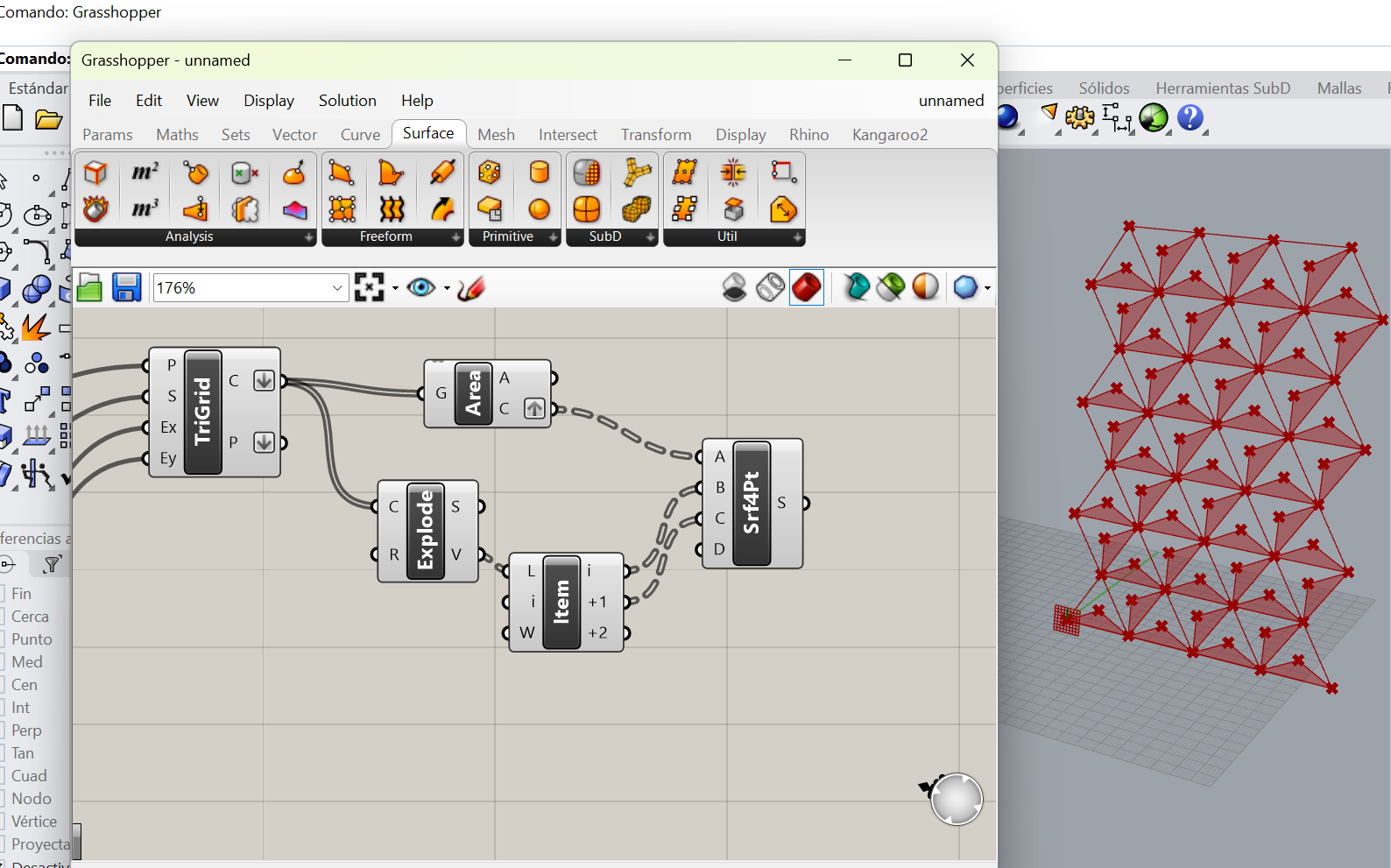The width and height of the screenshot is (1391, 868).
Task: Click the save document icon
Action: pos(126,288)
